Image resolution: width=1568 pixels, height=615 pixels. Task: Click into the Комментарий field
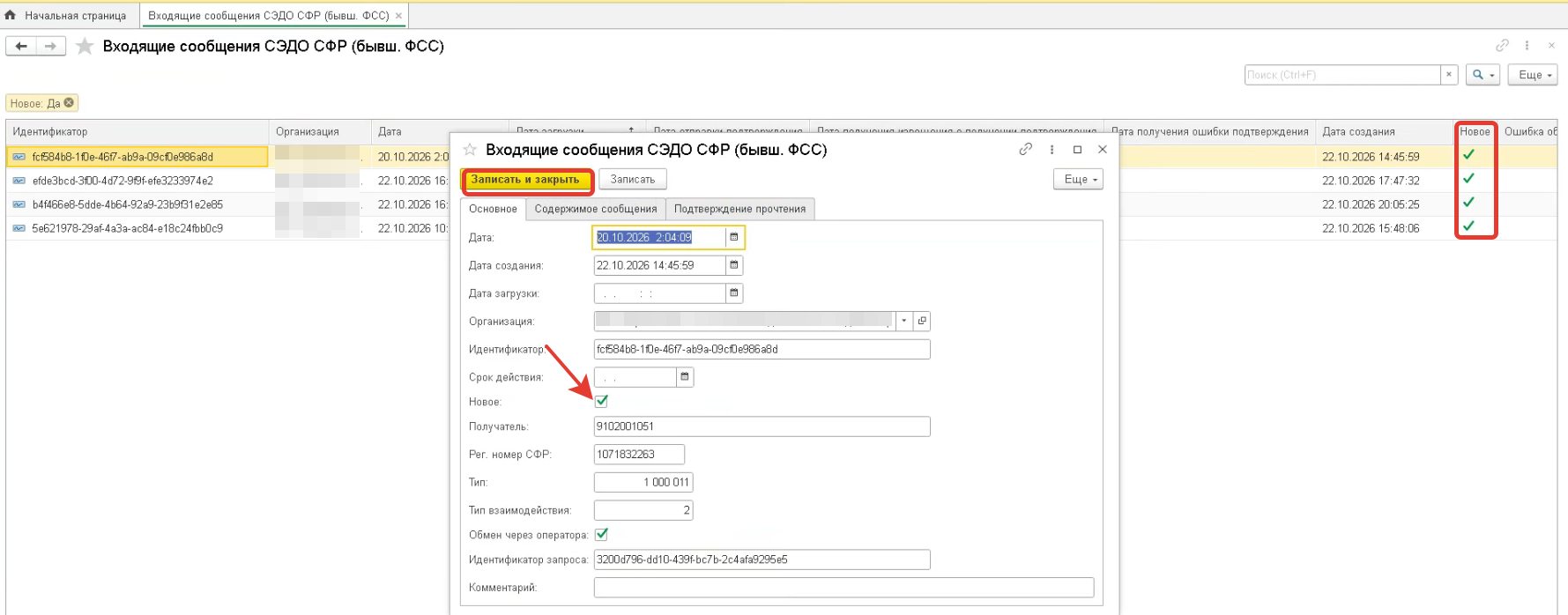pos(843,588)
